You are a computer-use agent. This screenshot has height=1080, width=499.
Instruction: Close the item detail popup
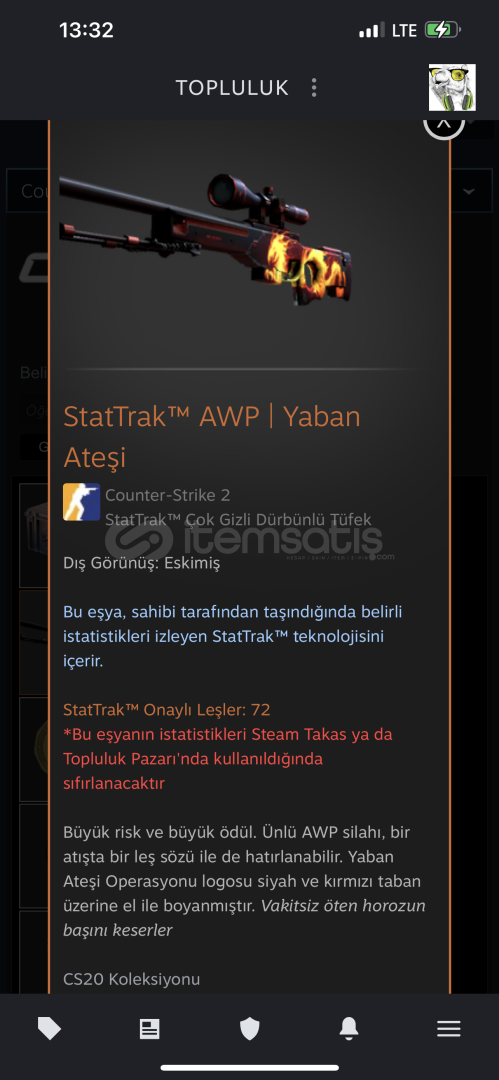(444, 124)
